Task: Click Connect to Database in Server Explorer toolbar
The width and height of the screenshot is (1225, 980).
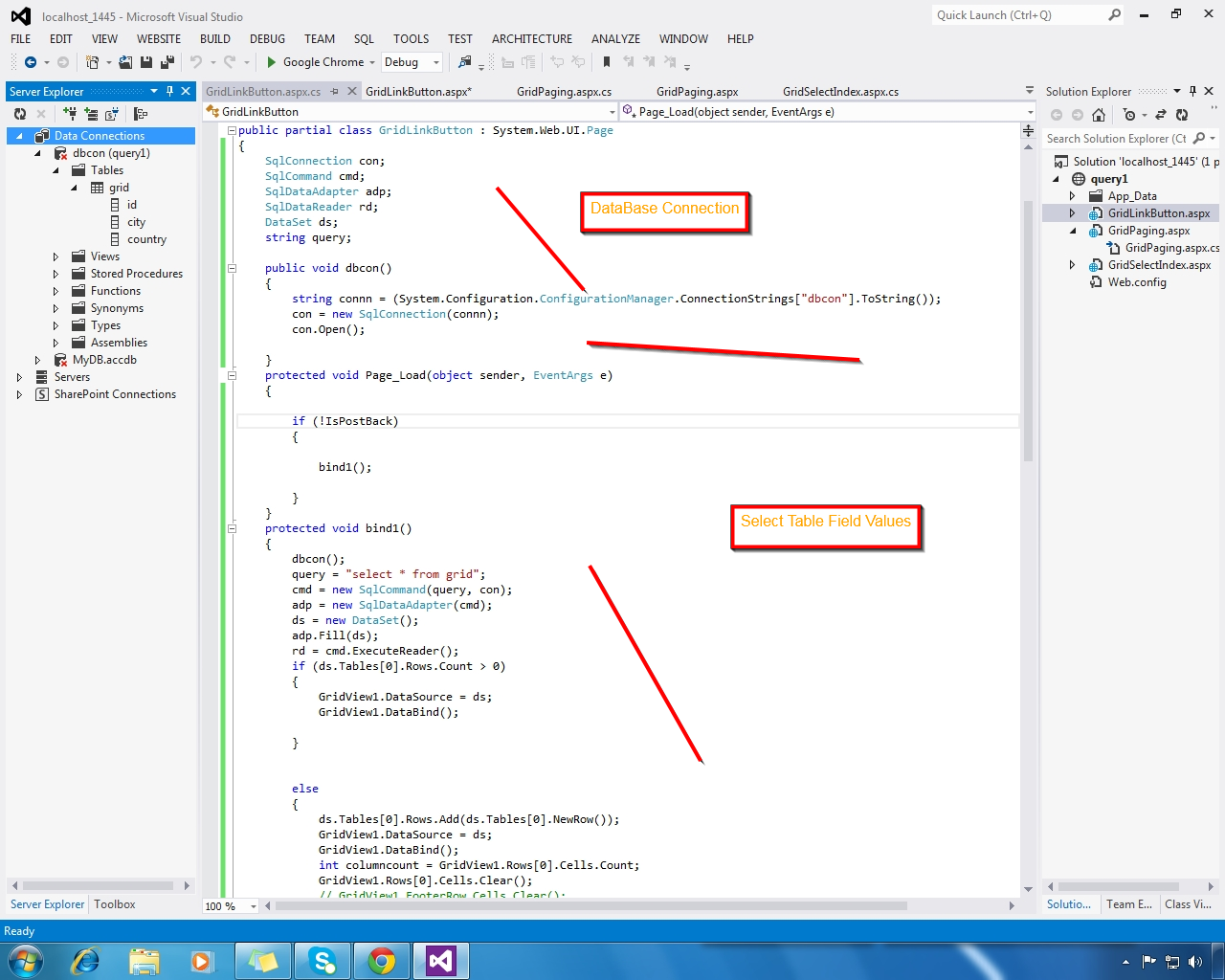Action: 71,113
